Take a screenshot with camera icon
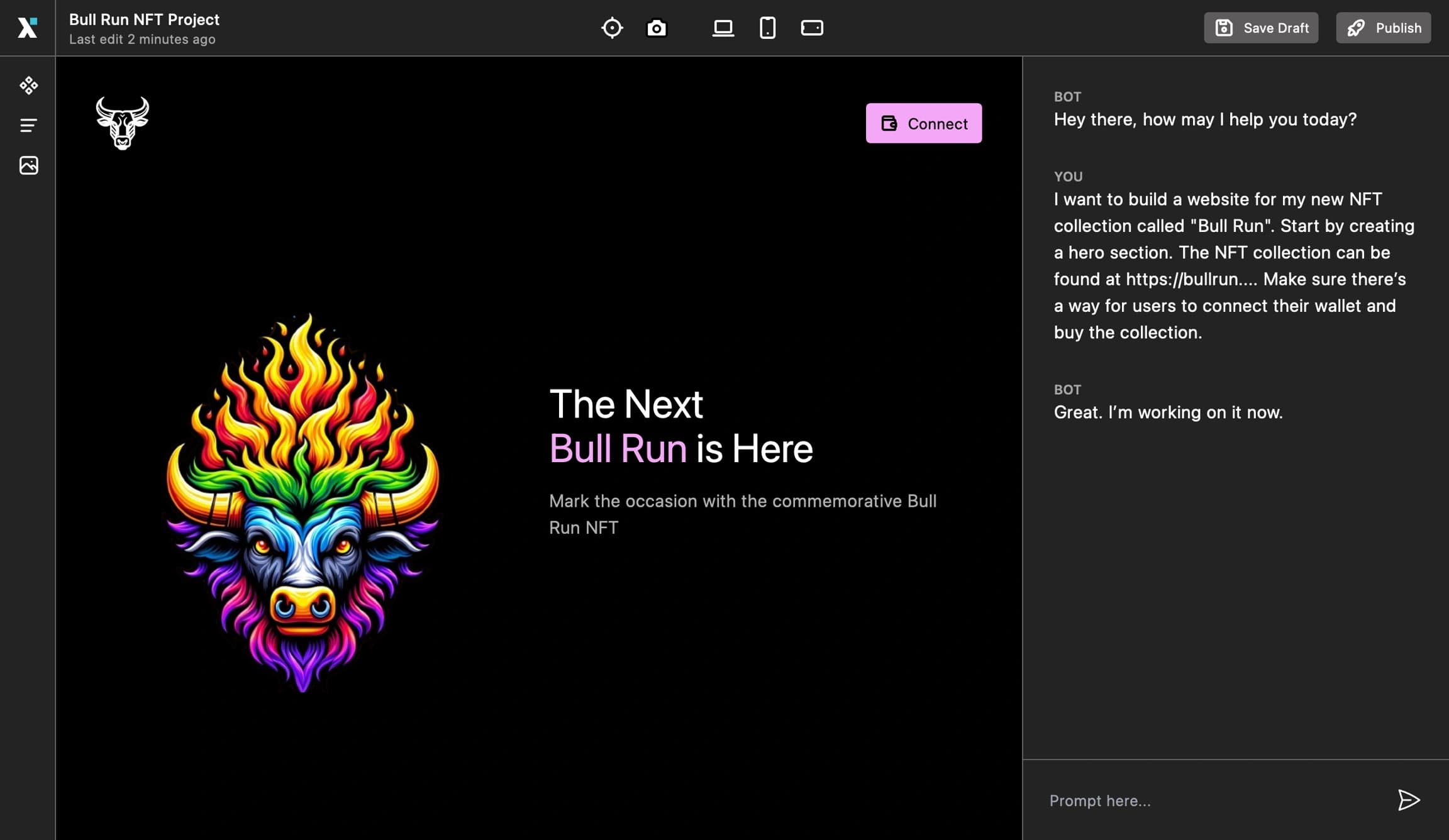1449x840 pixels. (657, 28)
